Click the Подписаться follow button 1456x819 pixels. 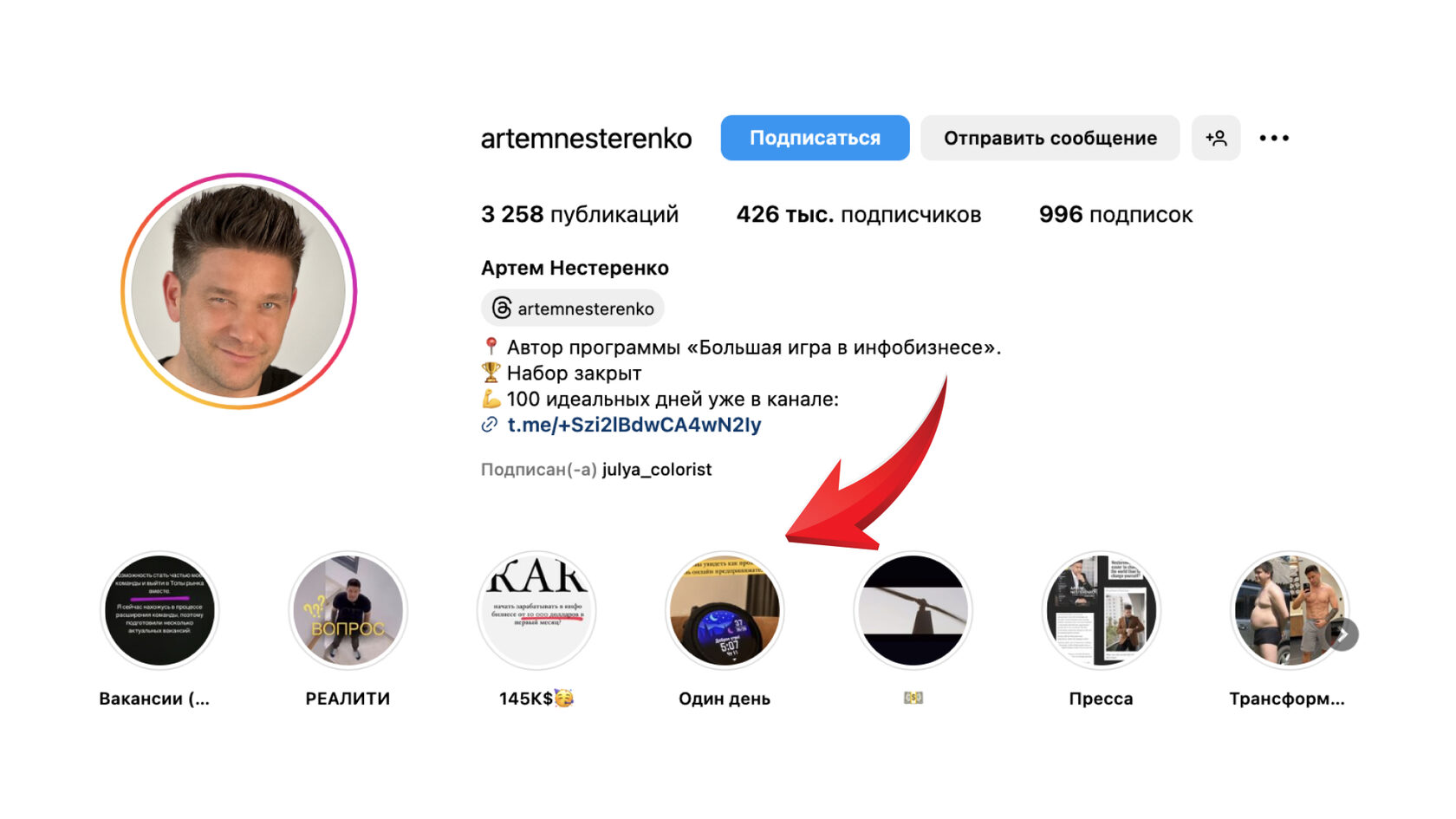pyautogui.click(x=815, y=138)
